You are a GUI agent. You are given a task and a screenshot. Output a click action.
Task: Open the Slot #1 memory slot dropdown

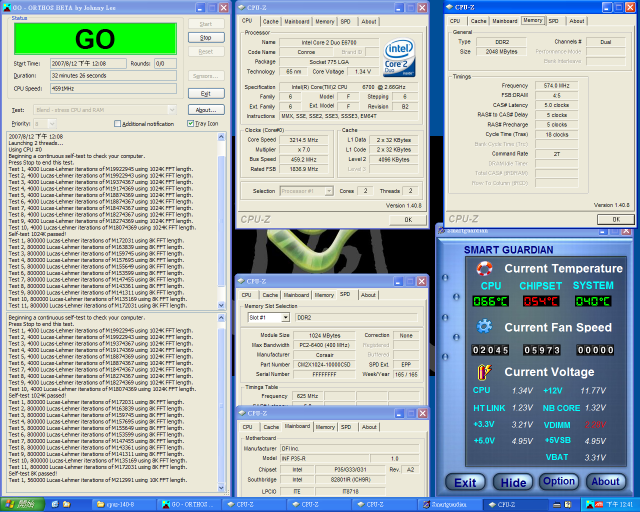[285, 317]
